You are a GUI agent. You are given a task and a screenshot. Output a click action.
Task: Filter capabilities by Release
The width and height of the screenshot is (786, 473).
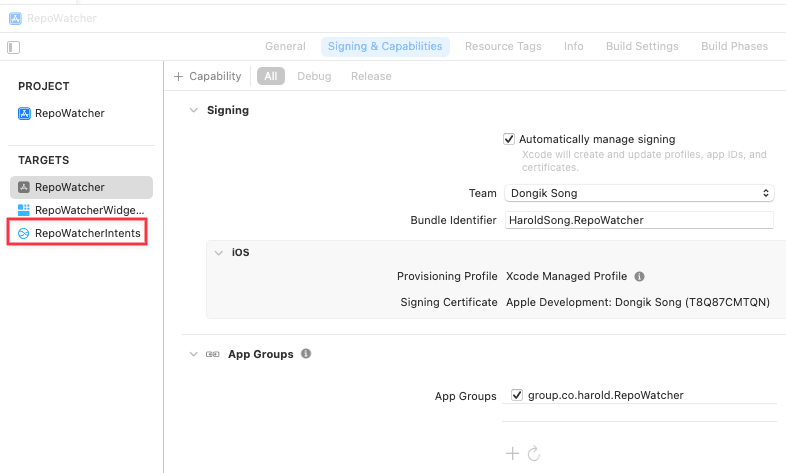(371, 76)
